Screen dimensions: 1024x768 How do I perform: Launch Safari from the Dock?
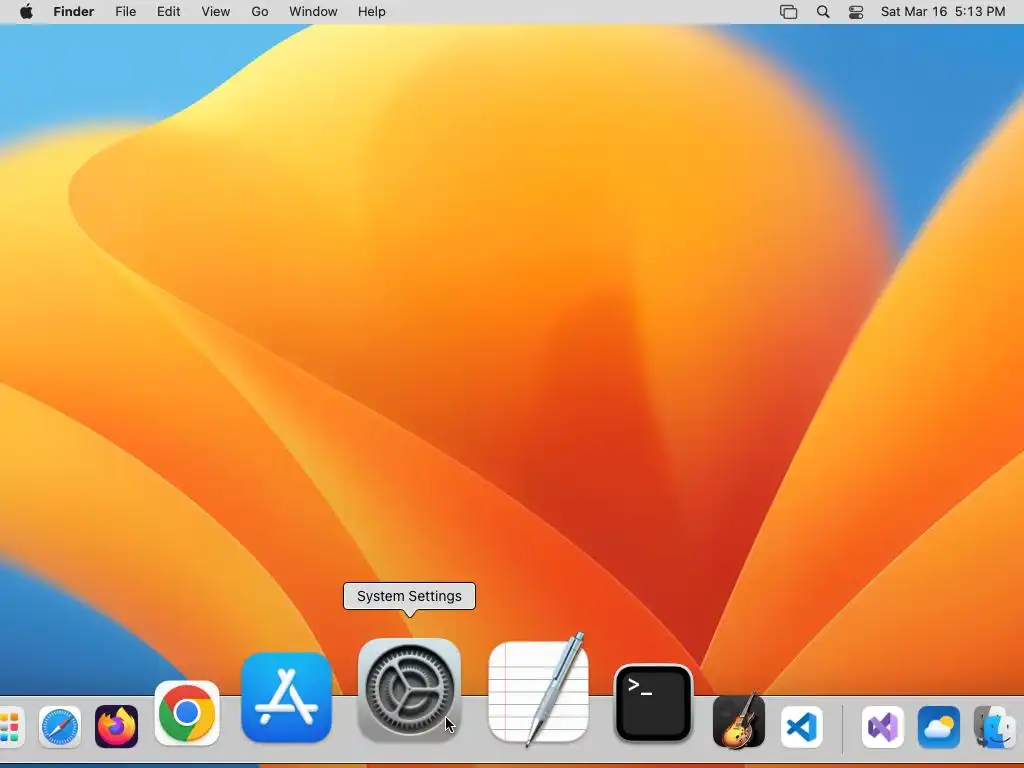60,727
